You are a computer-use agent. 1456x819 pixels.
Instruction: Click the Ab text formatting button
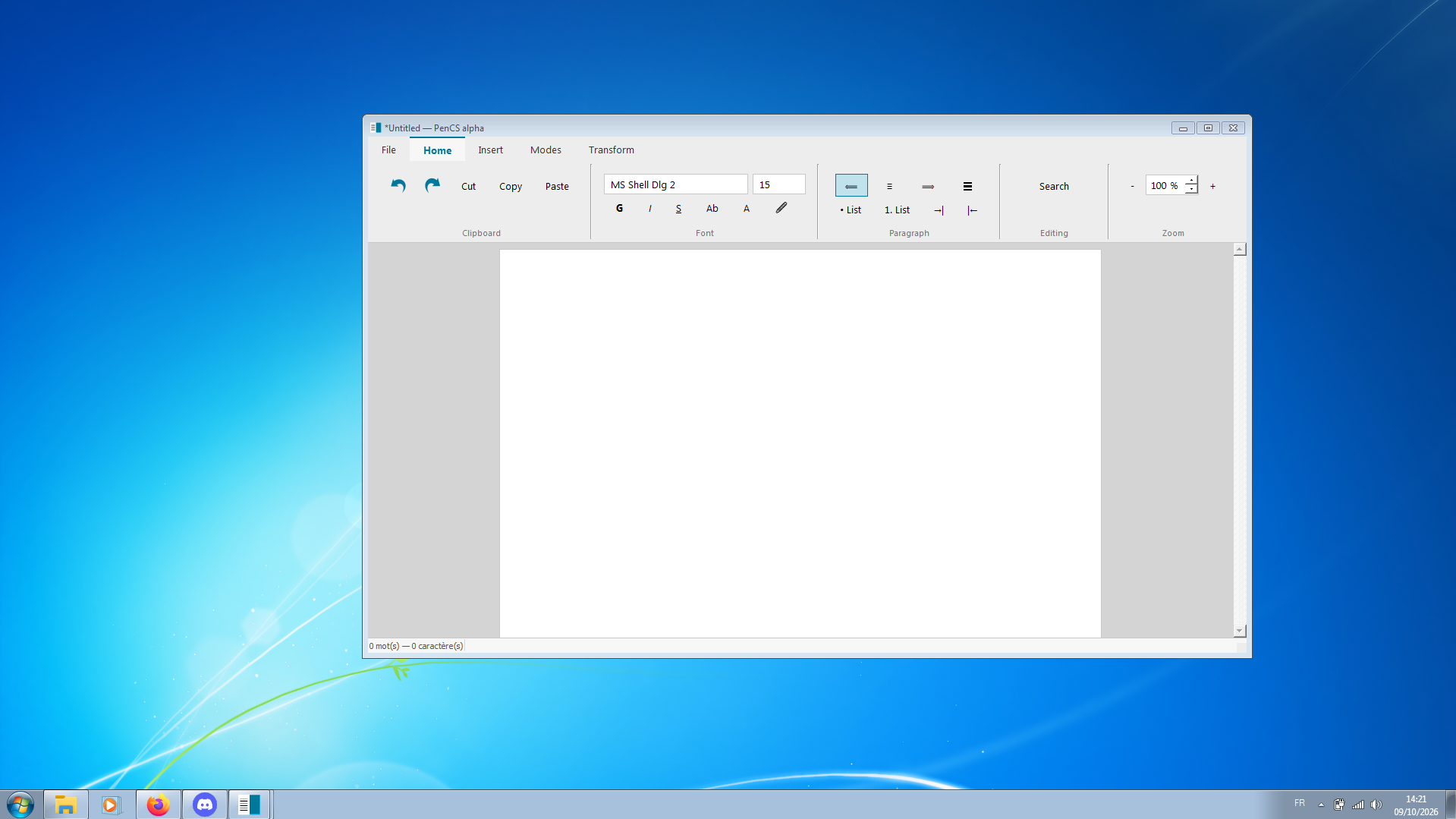point(712,209)
